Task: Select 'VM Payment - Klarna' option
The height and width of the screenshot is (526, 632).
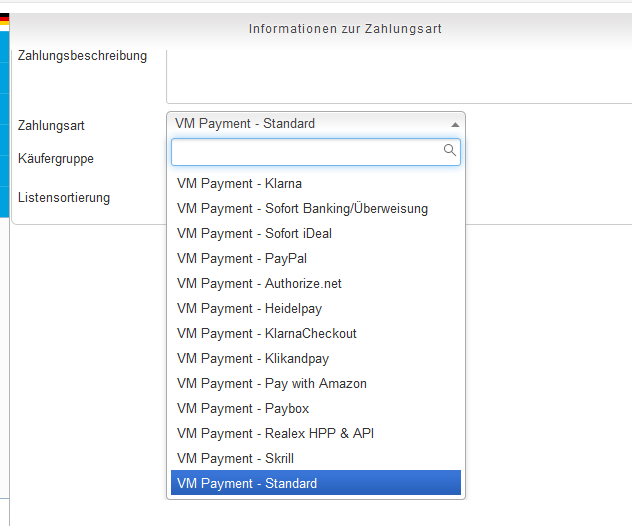Action: [x=239, y=184]
